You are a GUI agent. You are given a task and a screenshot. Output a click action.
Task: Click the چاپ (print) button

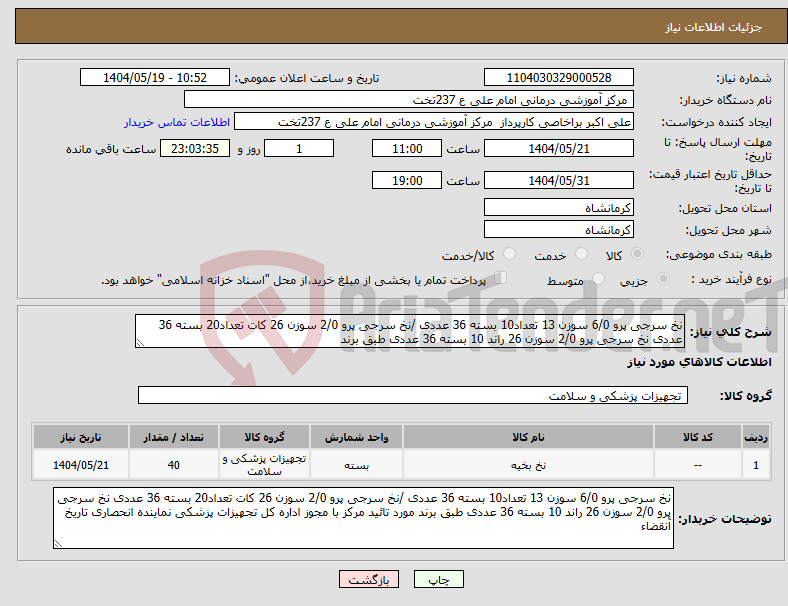pos(438,579)
